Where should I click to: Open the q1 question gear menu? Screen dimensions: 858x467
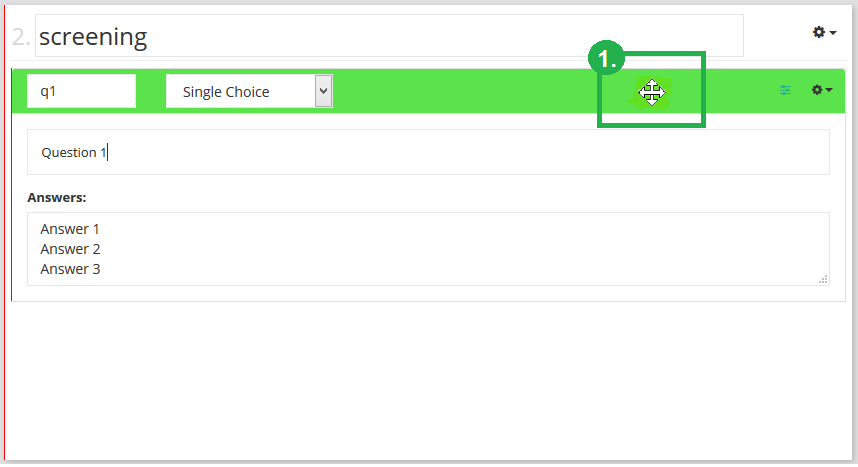pos(818,90)
